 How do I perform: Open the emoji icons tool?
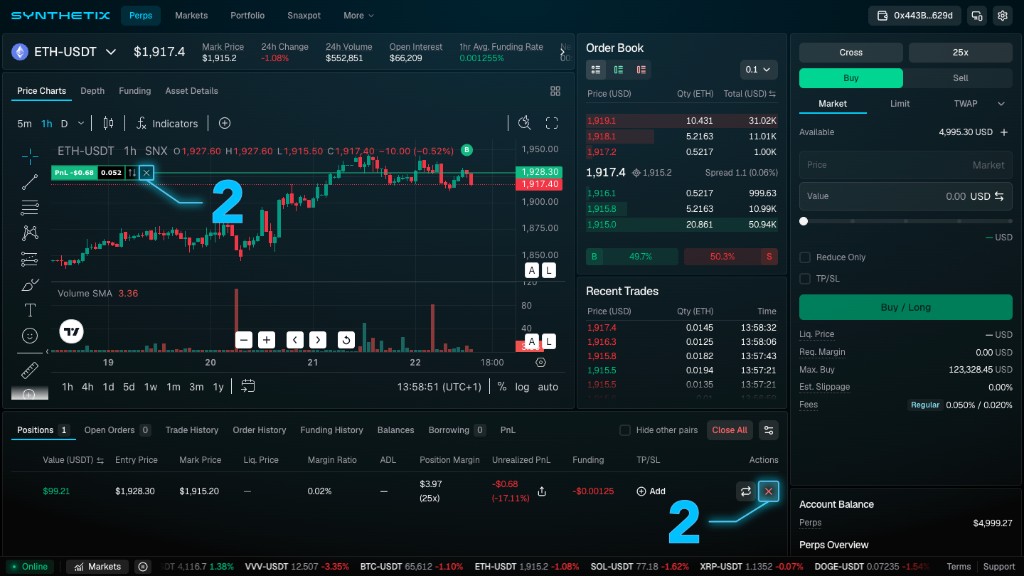pos(30,336)
